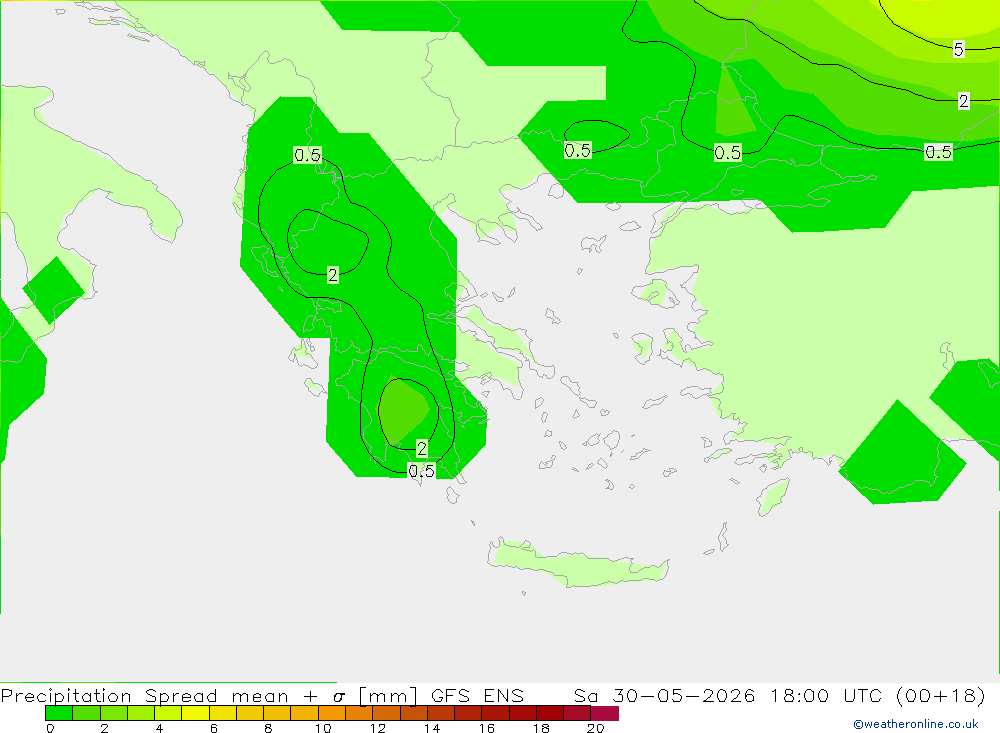The height and width of the screenshot is (733, 1000).
Task: Click the legend tick label 14
Action: tap(432, 728)
